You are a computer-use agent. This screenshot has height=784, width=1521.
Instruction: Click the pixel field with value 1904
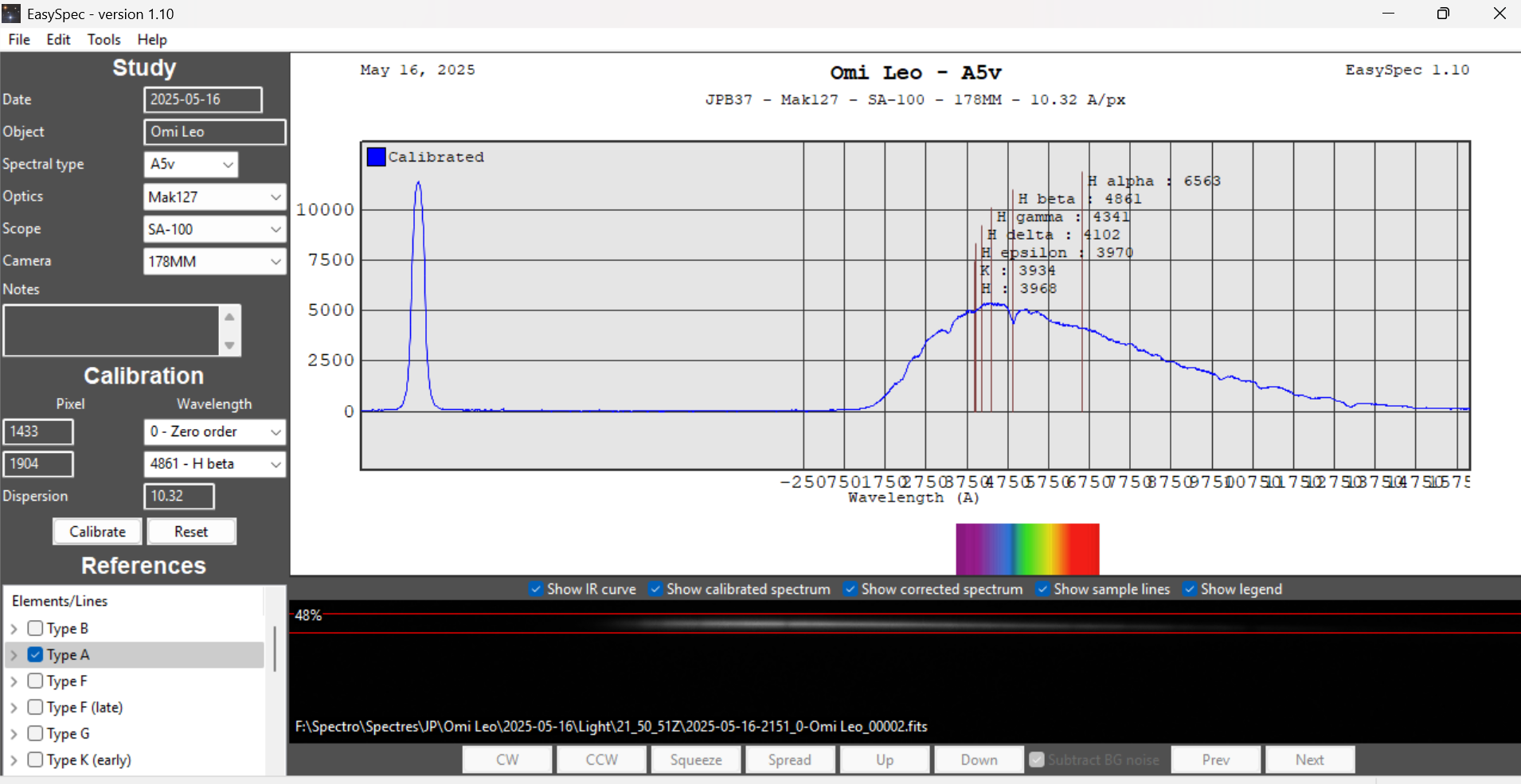[38, 464]
